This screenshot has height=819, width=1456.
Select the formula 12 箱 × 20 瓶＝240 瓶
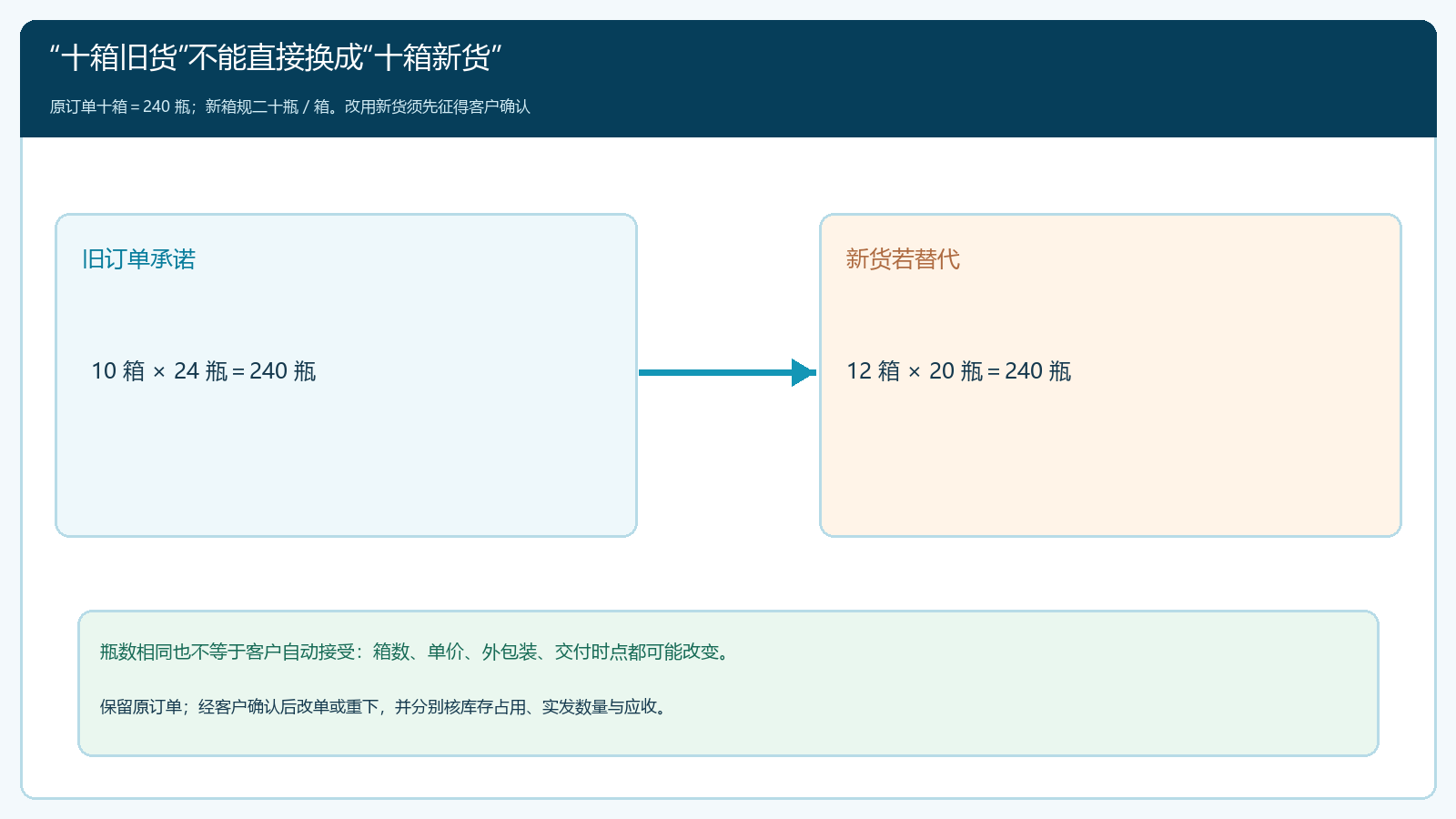(959, 371)
